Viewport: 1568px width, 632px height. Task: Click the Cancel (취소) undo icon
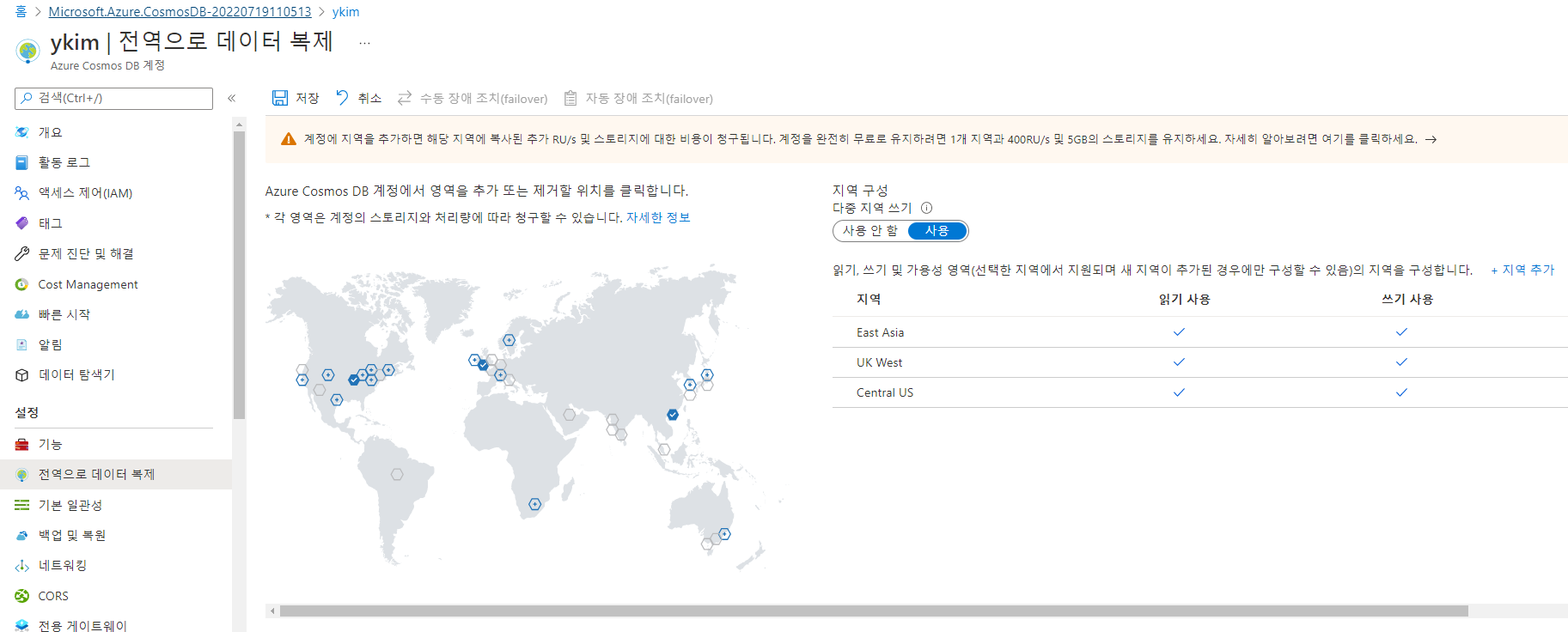(x=342, y=98)
